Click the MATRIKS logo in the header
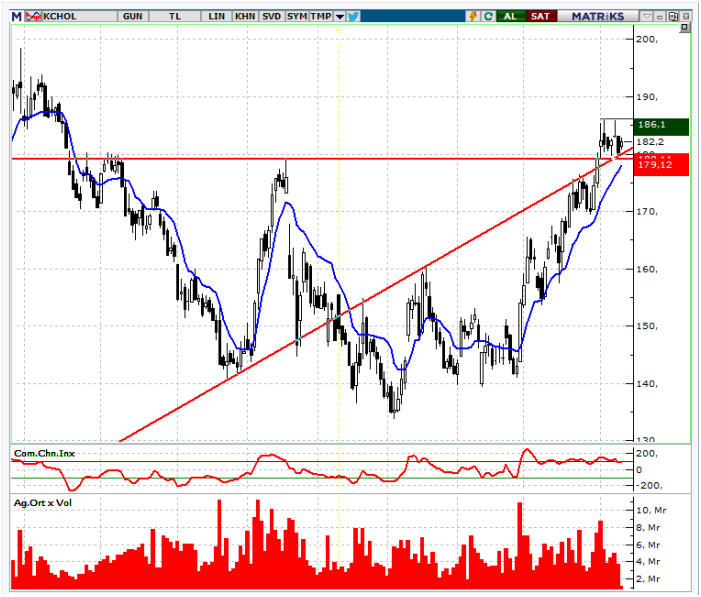 [596, 16]
